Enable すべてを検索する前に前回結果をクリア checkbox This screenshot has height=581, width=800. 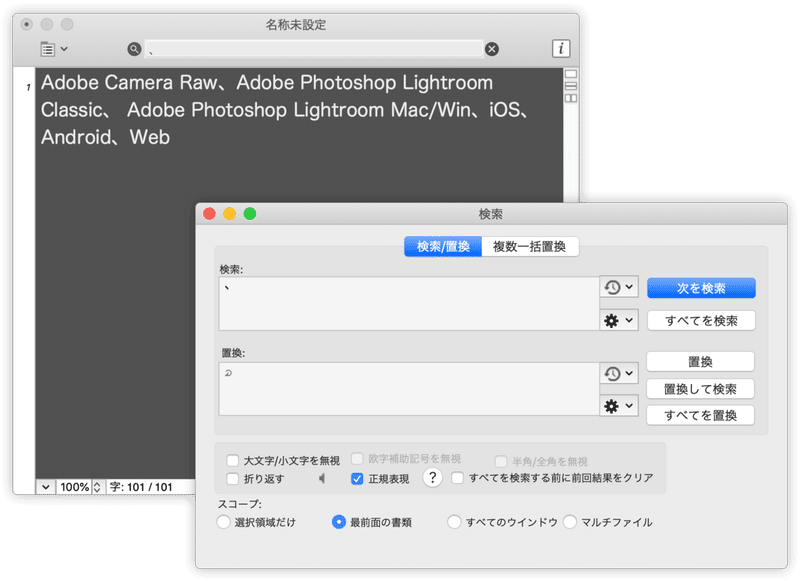(458, 478)
